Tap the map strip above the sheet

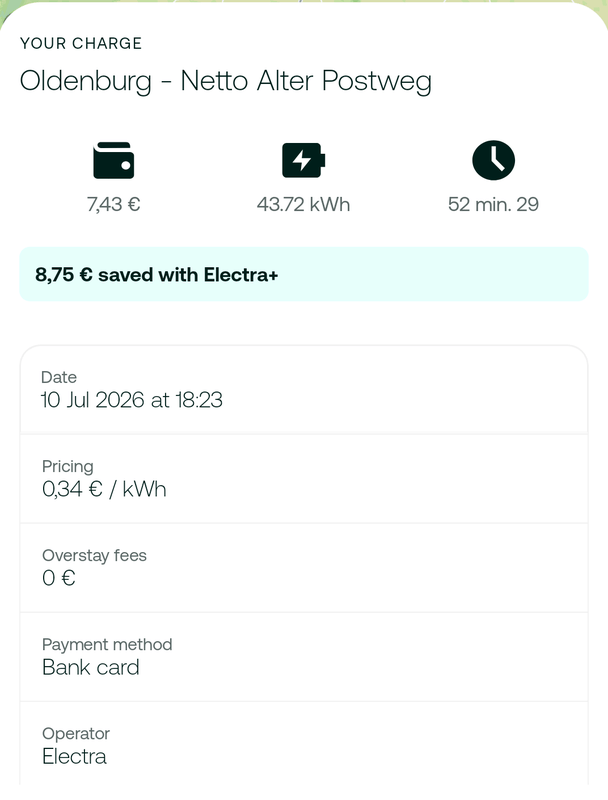(x=304, y=2)
